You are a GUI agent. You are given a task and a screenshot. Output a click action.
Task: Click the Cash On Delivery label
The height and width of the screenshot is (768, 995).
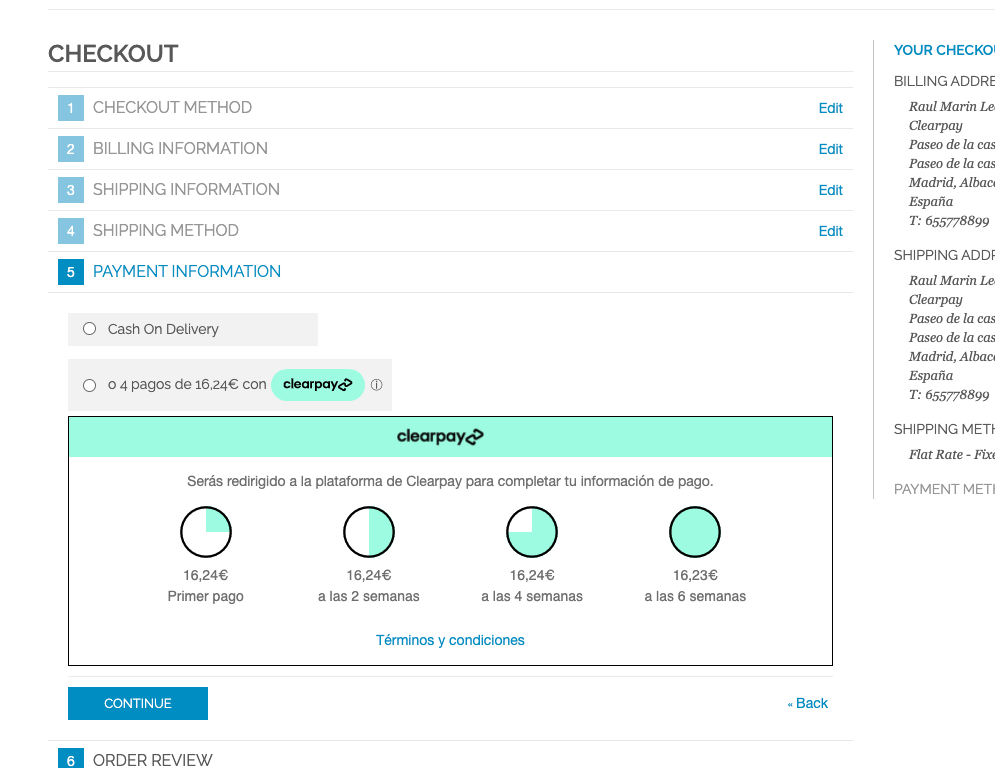tap(163, 329)
